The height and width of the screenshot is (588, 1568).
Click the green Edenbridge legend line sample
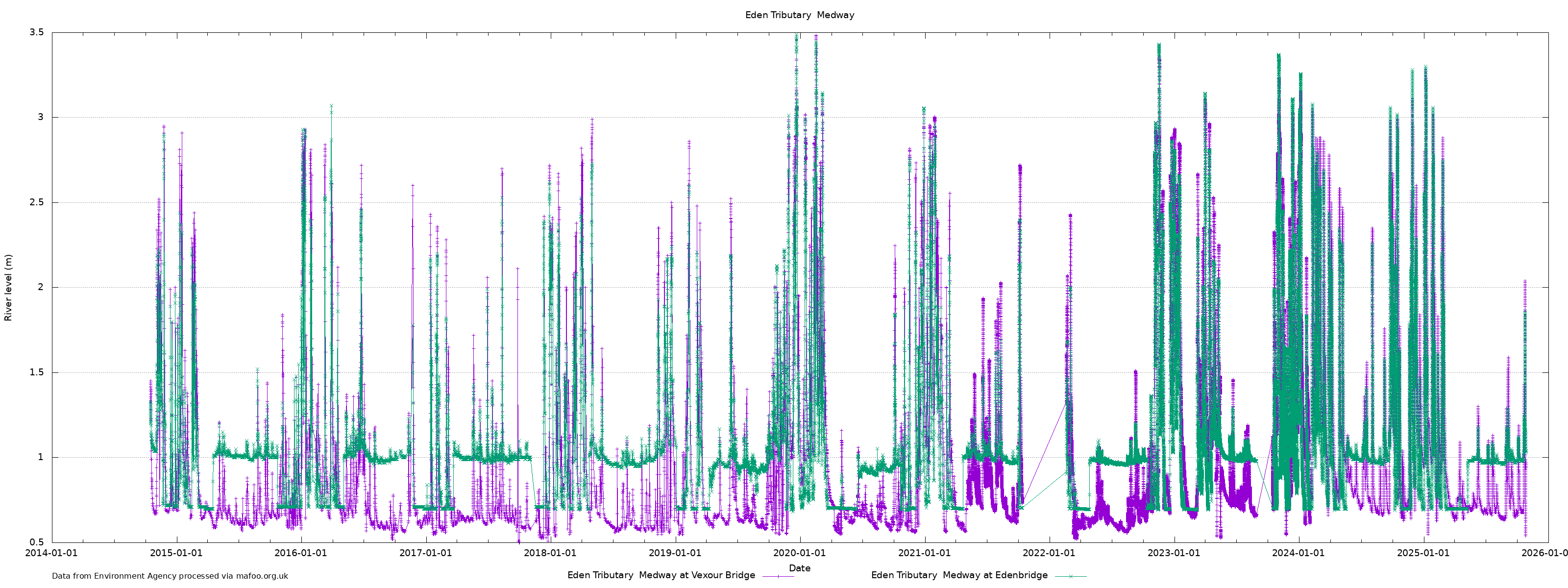pyautogui.click(x=1070, y=576)
